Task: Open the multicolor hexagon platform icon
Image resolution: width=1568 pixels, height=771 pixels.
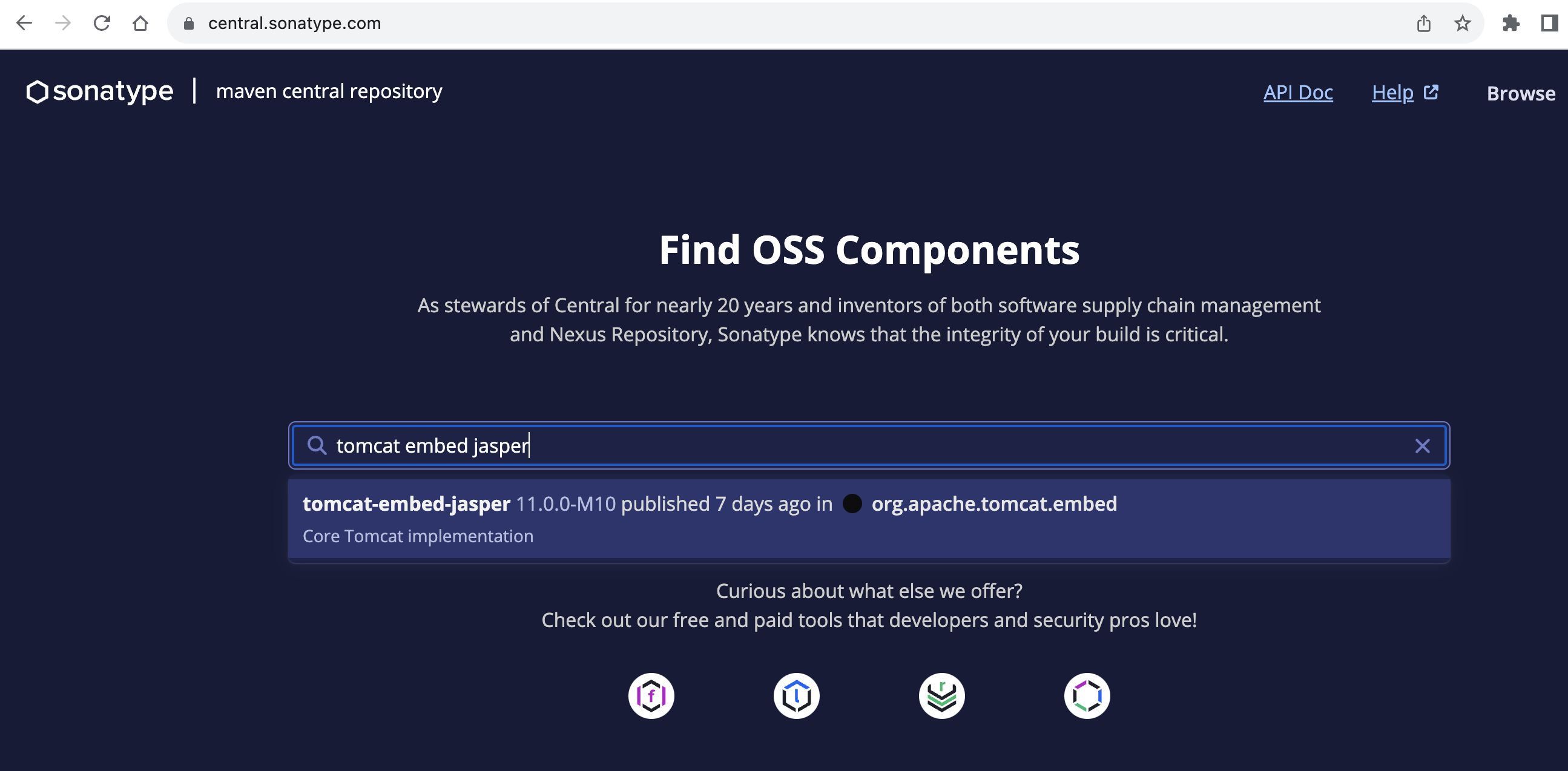Action: coord(1087,695)
